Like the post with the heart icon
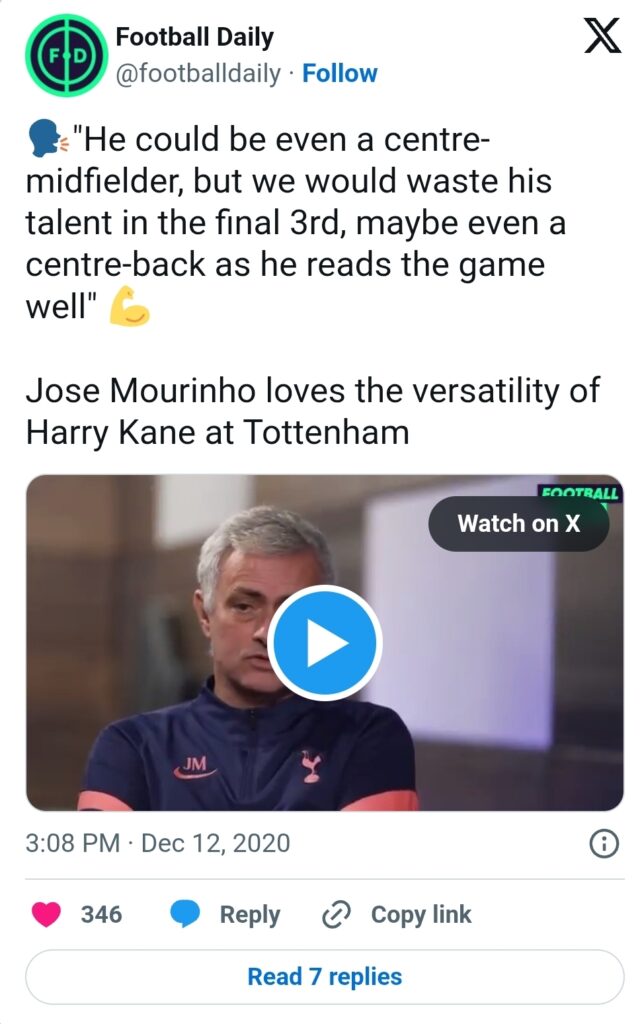Image resolution: width=642 pixels, height=1024 pixels. (x=47, y=914)
